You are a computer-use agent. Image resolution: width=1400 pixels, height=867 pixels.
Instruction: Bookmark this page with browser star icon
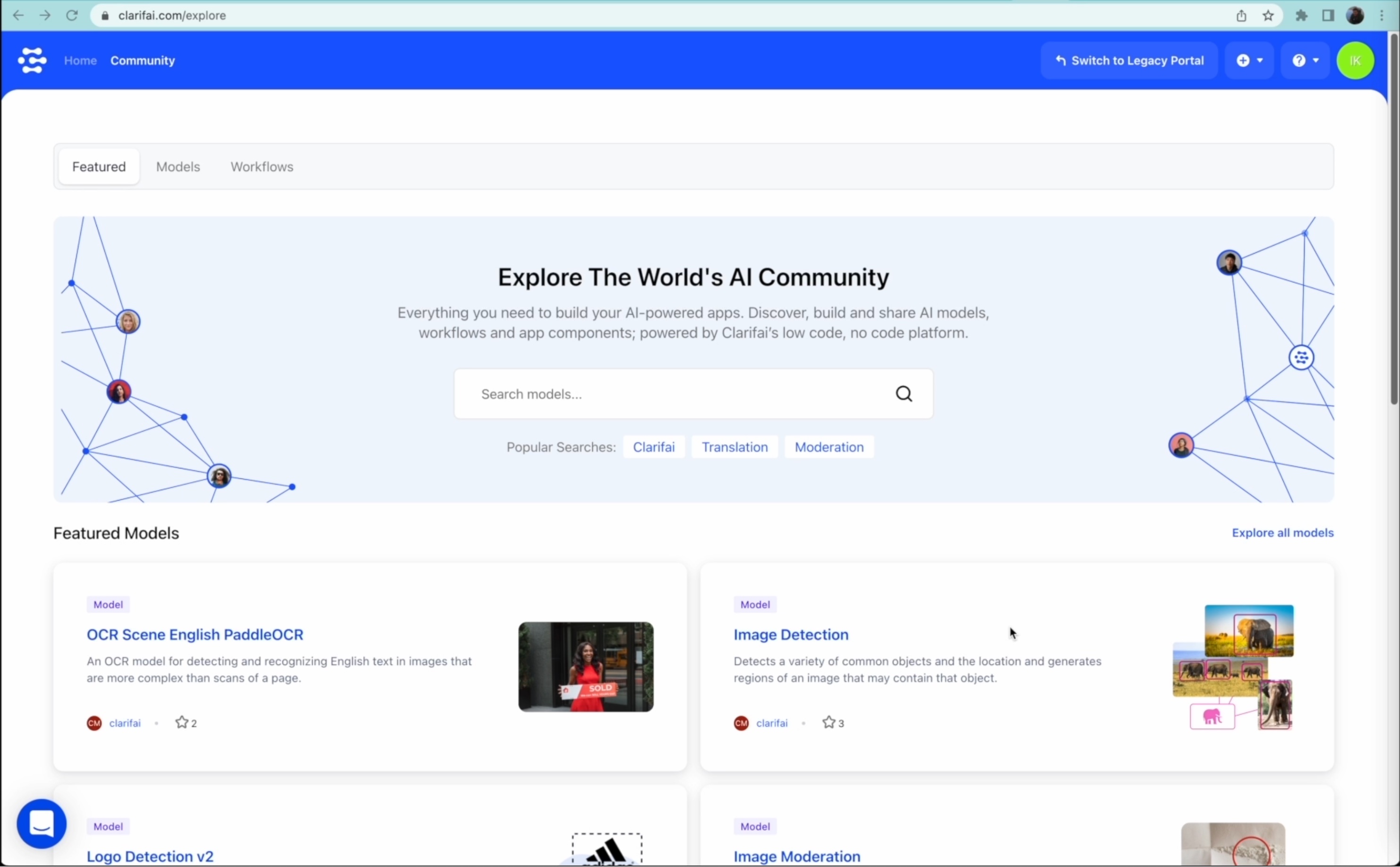click(1269, 16)
